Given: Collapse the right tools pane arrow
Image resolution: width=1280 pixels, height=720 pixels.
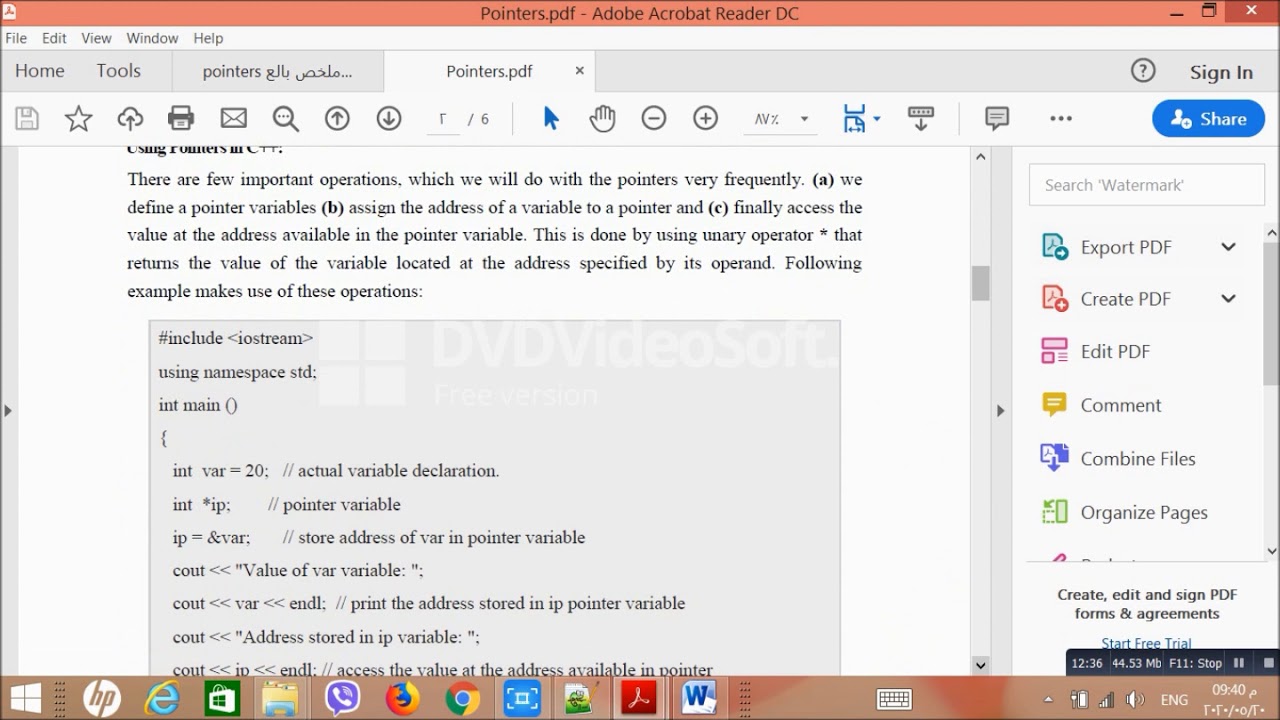Looking at the screenshot, I should pyautogui.click(x=1000, y=410).
